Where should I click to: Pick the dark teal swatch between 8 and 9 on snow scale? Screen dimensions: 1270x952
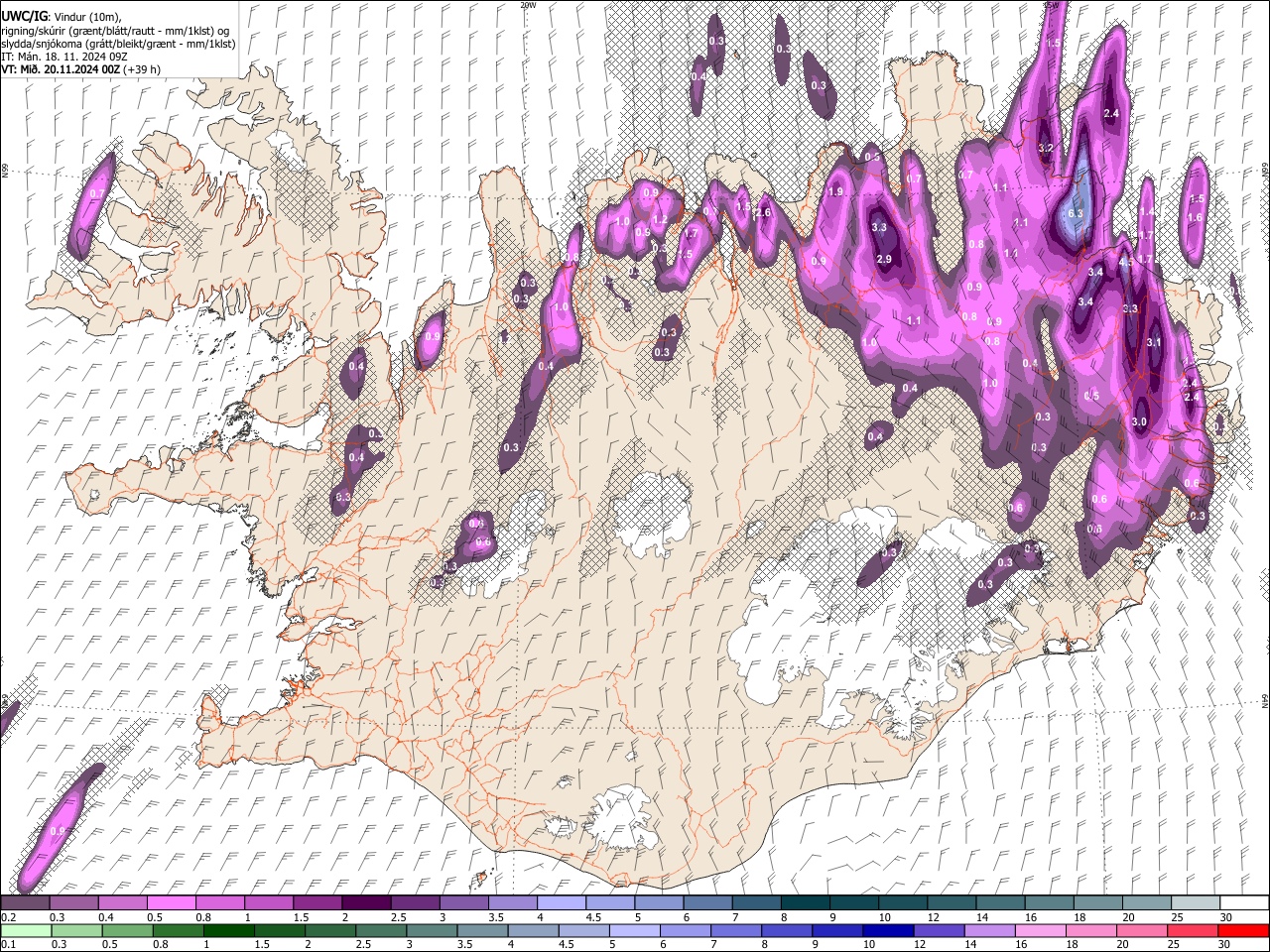click(805, 902)
